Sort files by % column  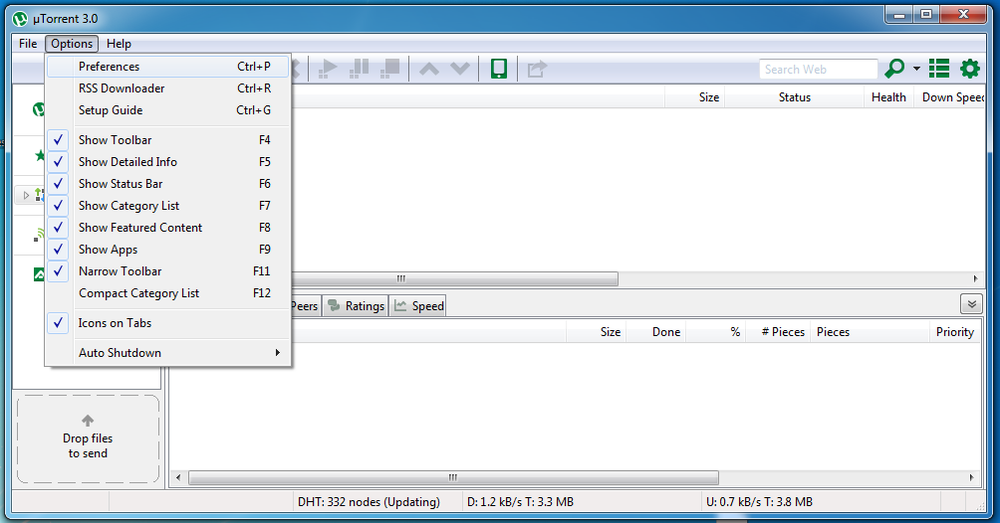716,332
